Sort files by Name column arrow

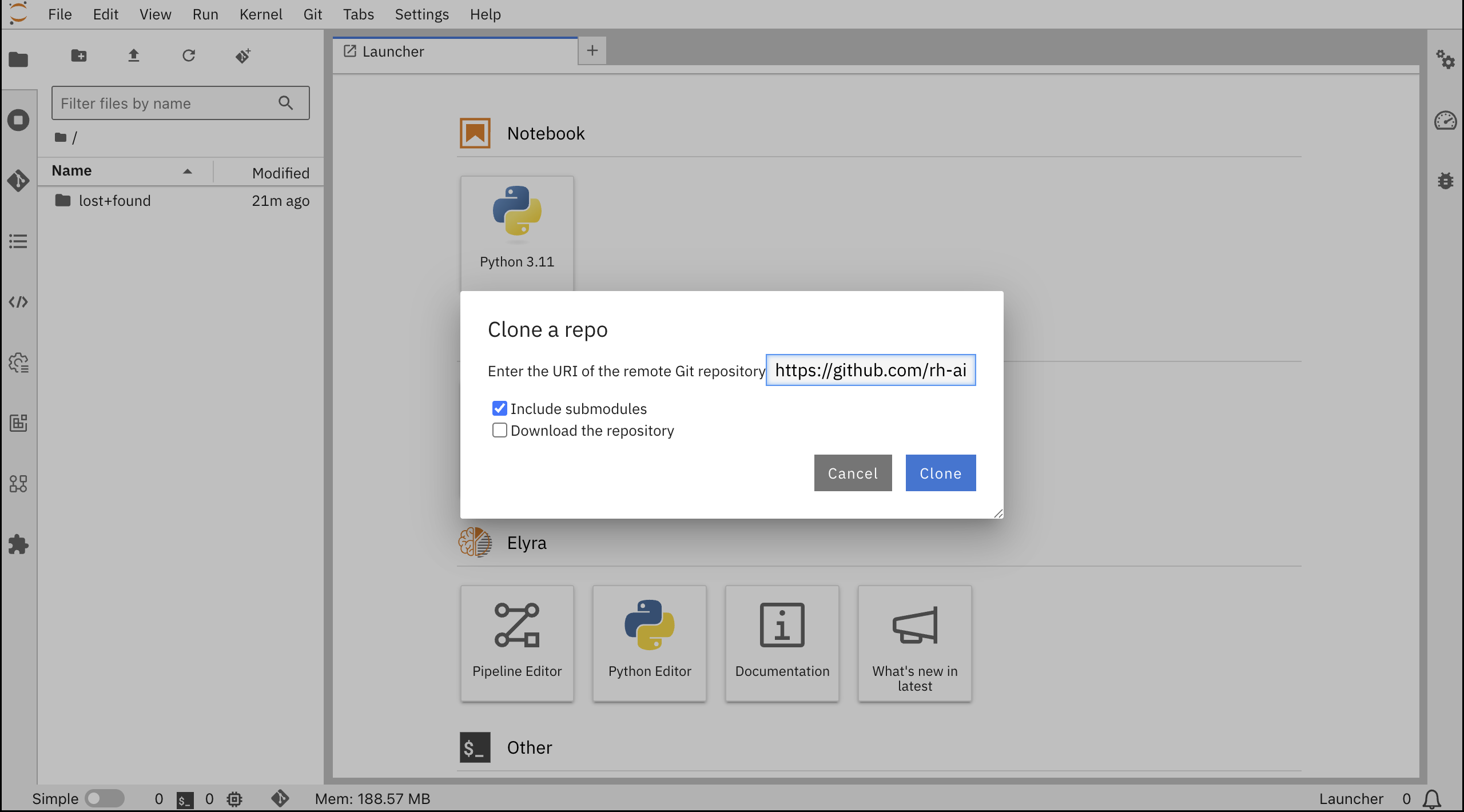(x=187, y=171)
